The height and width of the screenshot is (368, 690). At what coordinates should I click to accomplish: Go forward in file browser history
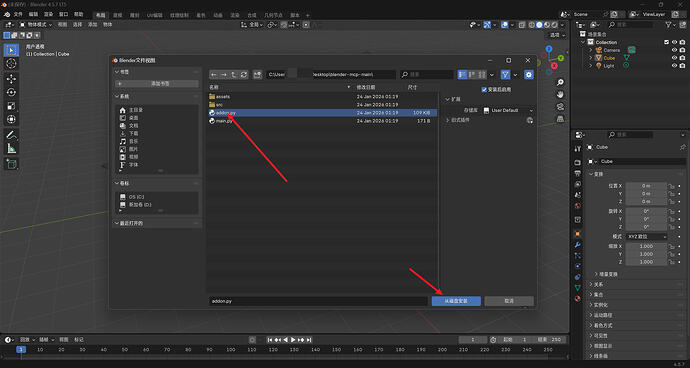coord(224,75)
